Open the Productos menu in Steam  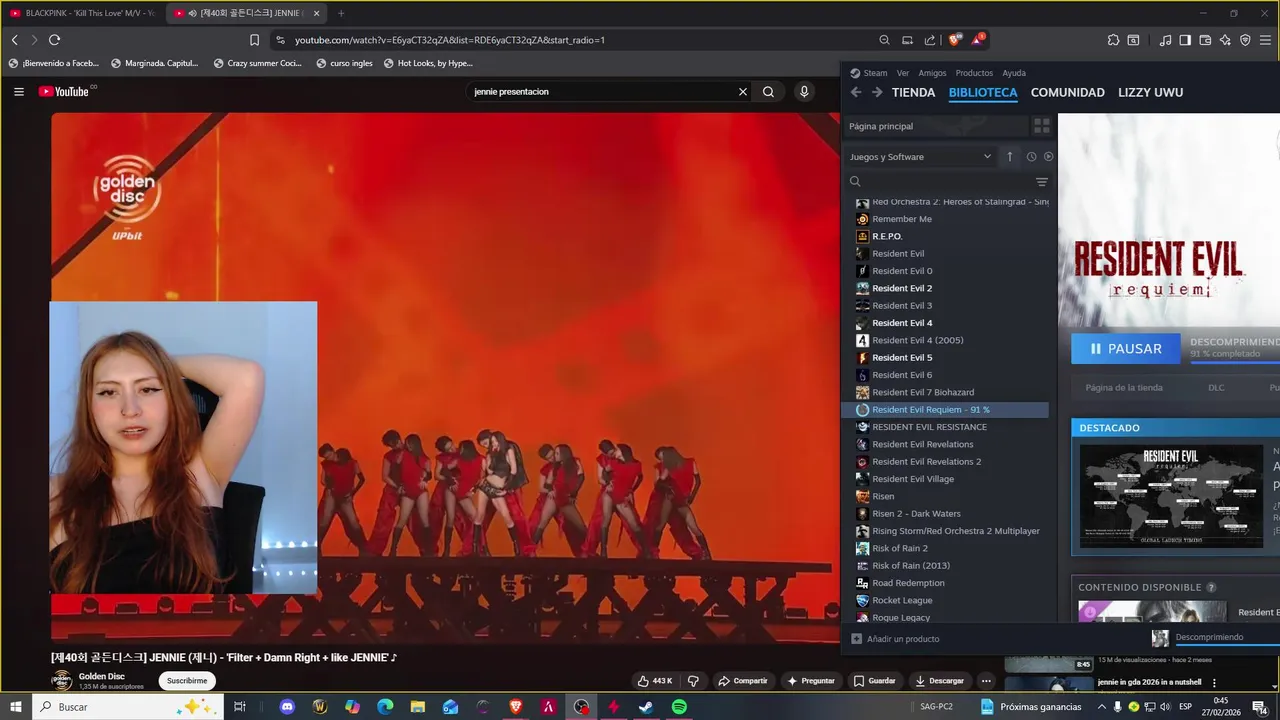[974, 73]
